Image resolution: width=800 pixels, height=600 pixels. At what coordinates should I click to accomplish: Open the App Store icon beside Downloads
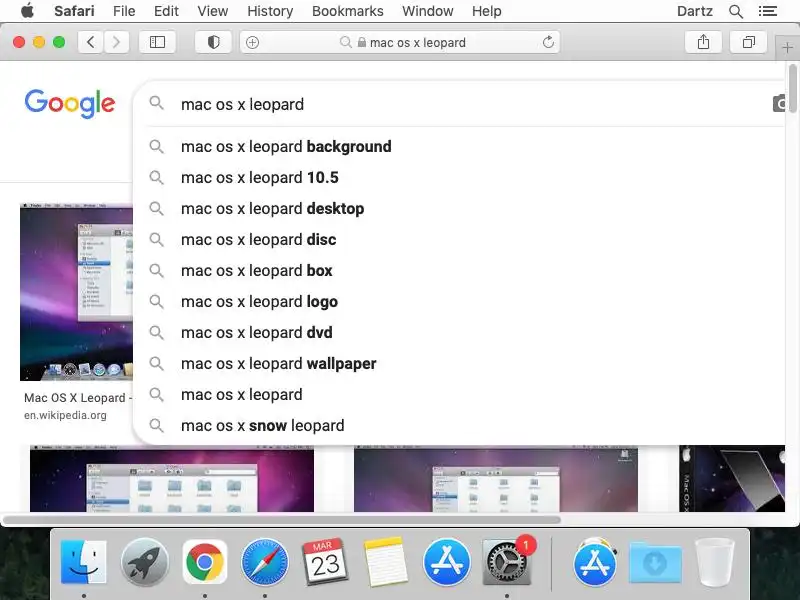click(x=595, y=562)
